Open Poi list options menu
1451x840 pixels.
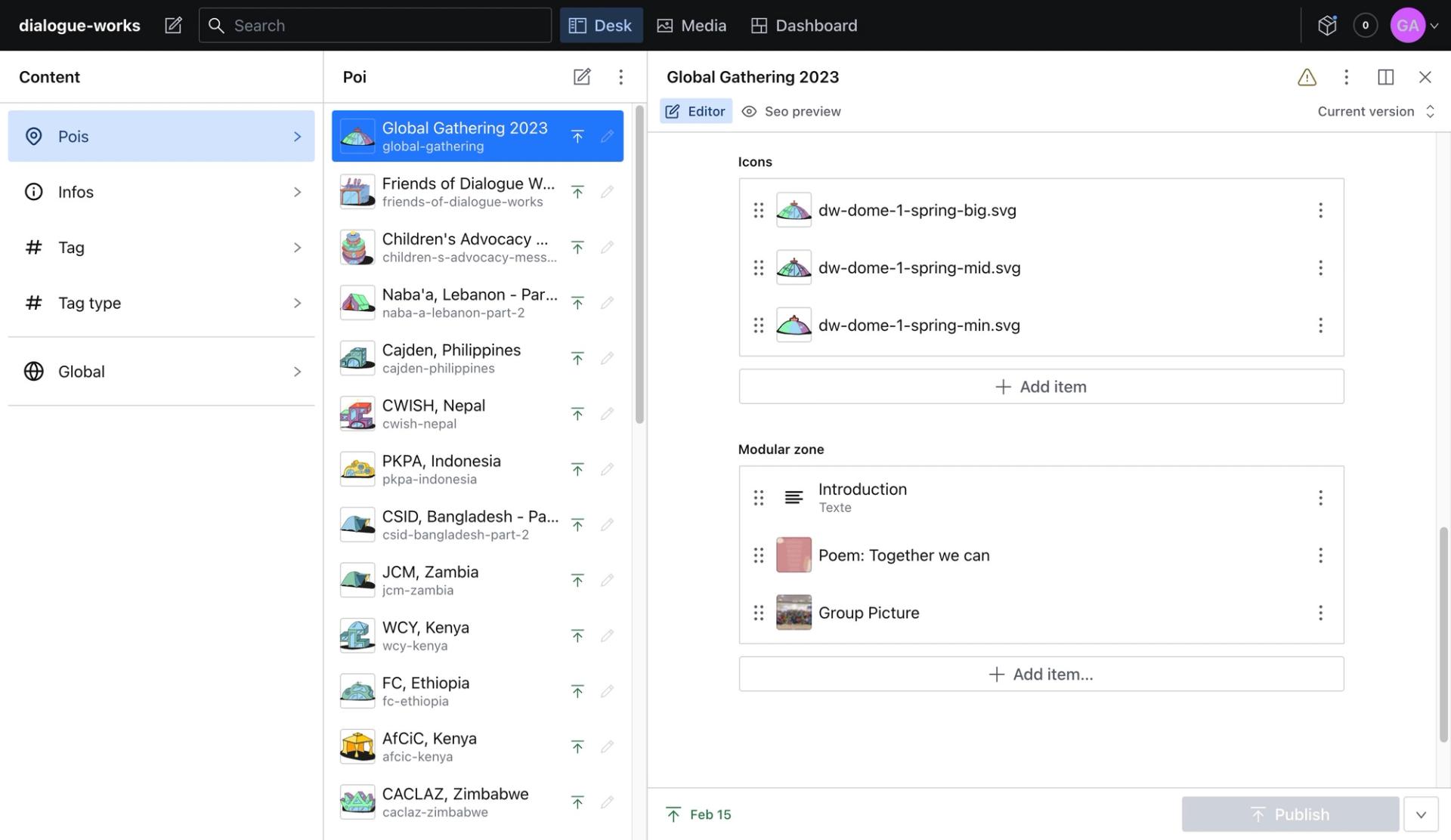tap(620, 77)
